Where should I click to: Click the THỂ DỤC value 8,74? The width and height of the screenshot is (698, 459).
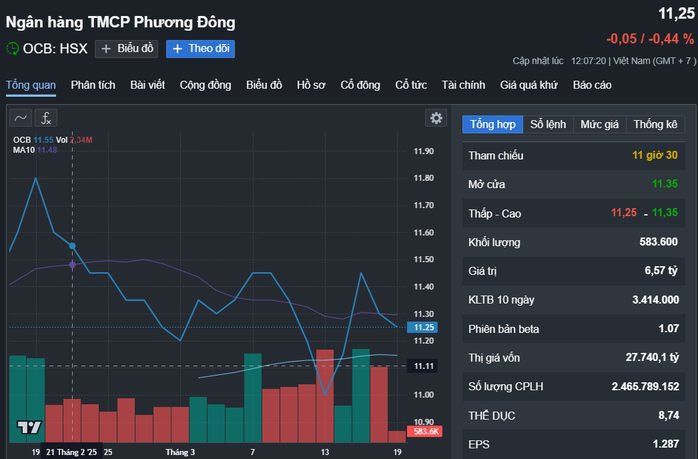point(669,415)
